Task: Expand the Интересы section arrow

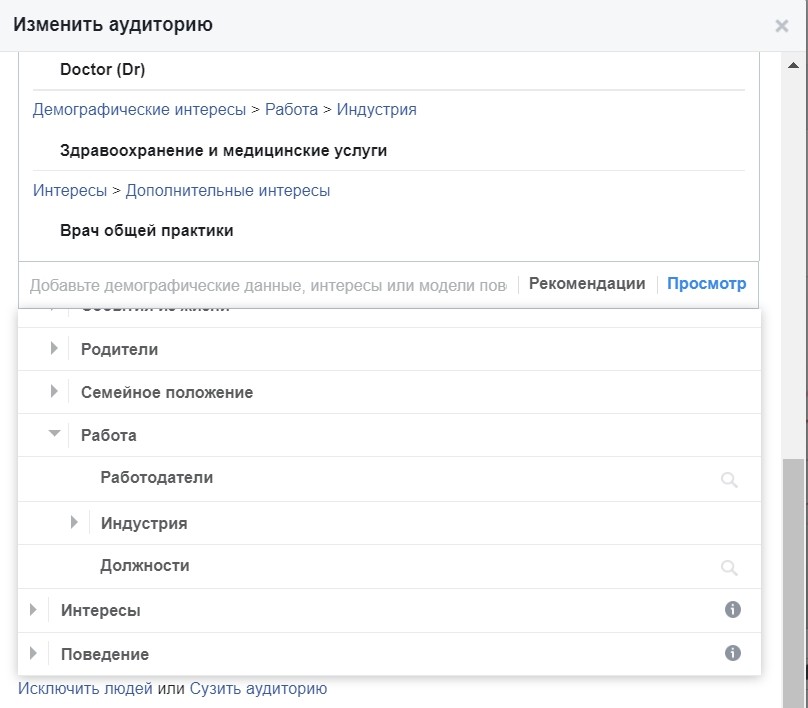Action: [33, 610]
